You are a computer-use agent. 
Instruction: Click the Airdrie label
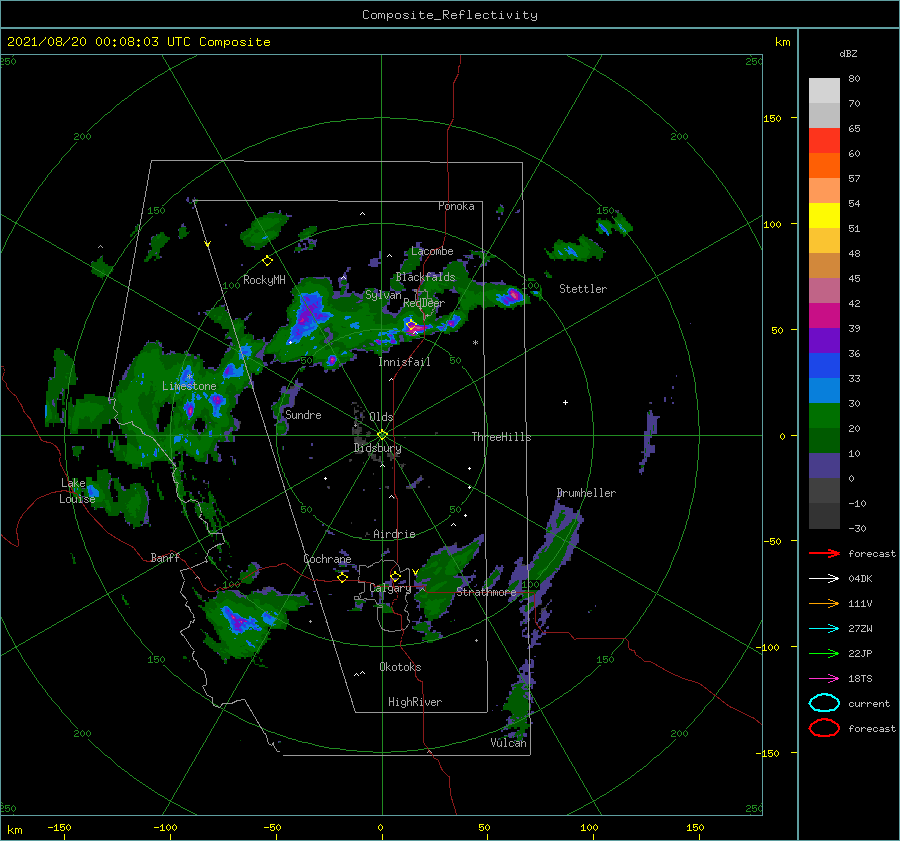394,534
